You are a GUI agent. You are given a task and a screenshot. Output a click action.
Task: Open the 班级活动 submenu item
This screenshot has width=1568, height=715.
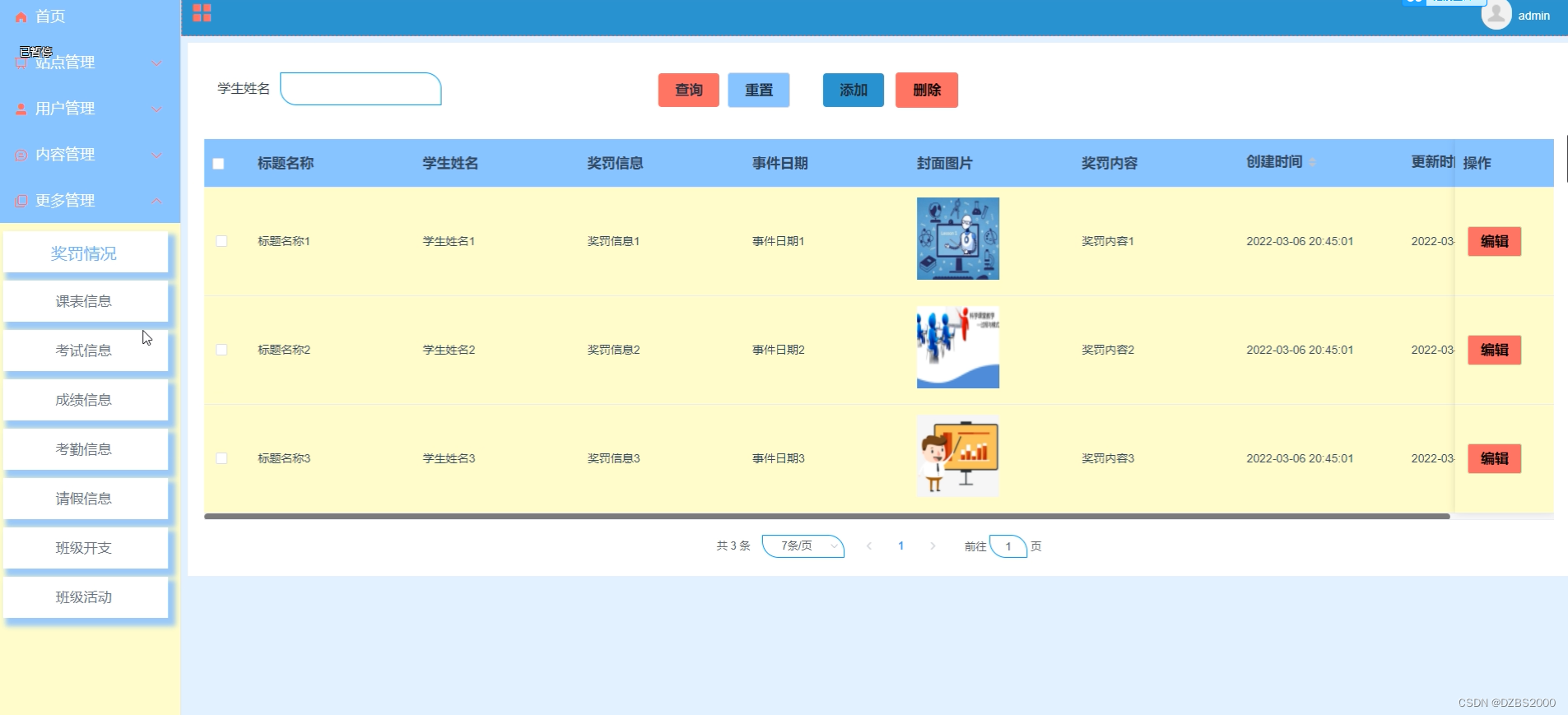(86, 597)
